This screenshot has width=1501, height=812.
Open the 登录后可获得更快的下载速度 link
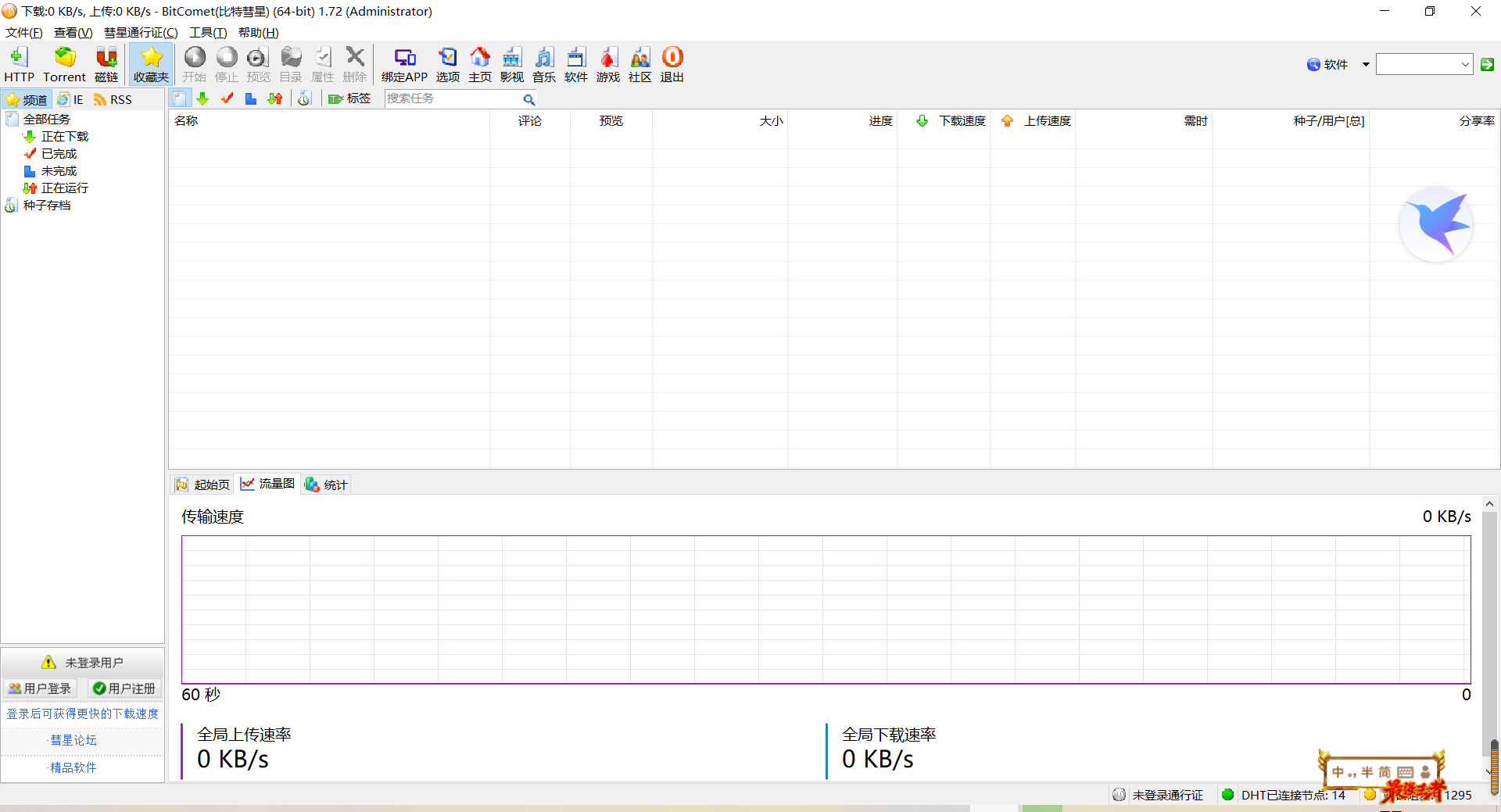(82, 714)
